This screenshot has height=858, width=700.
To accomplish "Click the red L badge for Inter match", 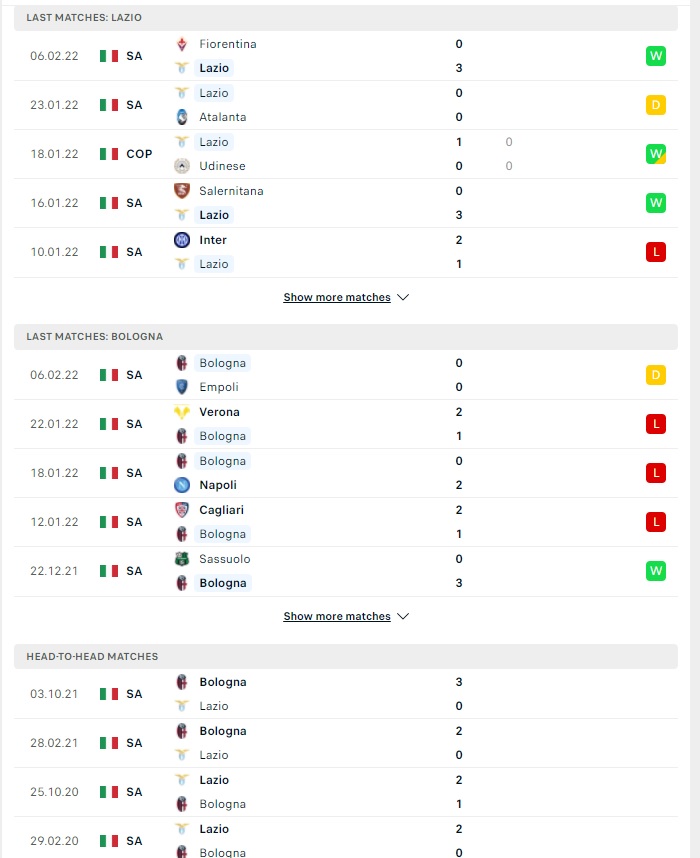I will (x=656, y=252).
